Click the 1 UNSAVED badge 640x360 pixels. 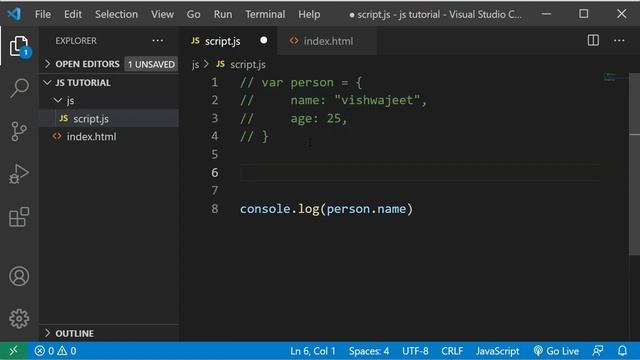point(151,64)
